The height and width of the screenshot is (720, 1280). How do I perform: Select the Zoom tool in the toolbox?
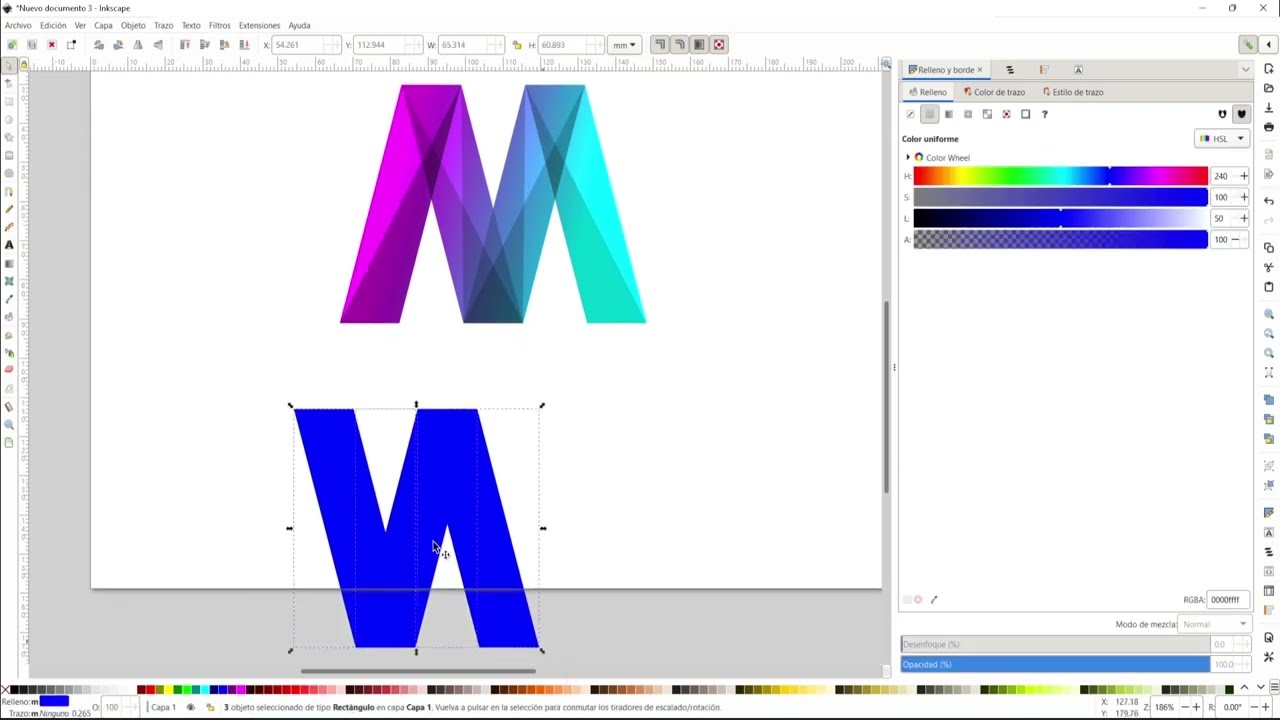(x=9, y=425)
